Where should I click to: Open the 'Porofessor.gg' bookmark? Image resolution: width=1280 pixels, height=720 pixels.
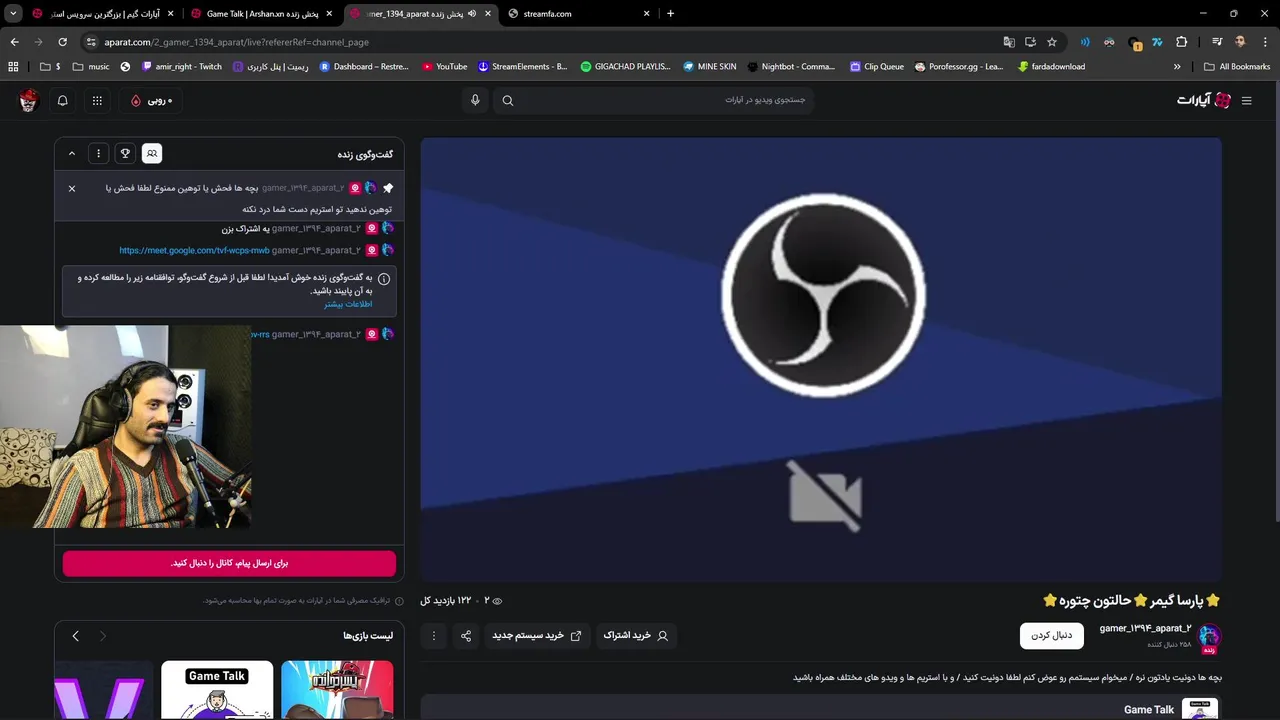[958, 67]
